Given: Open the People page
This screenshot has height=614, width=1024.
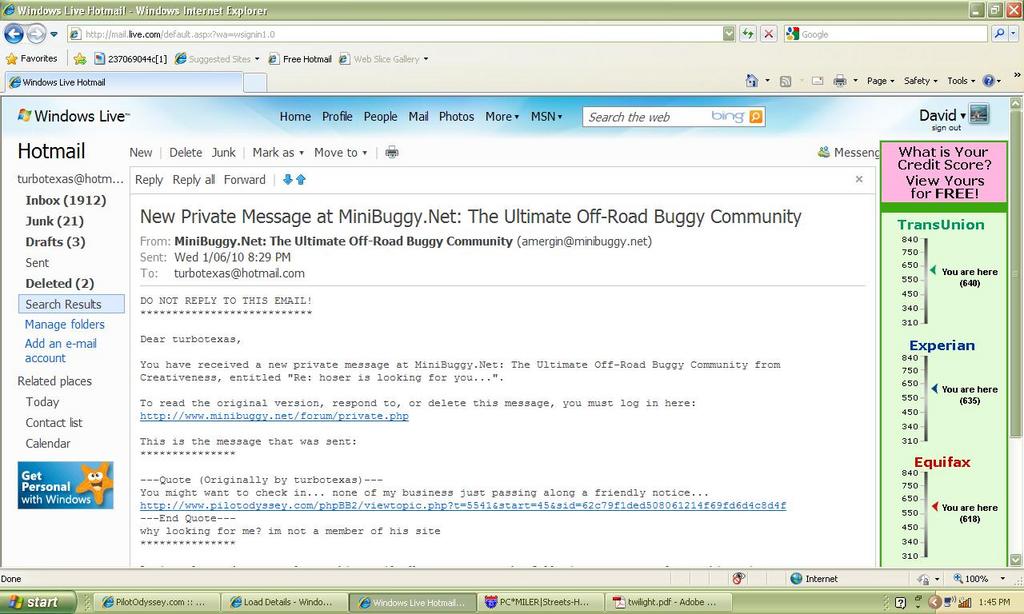Looking at the screenshot, I should pos(380,116).
